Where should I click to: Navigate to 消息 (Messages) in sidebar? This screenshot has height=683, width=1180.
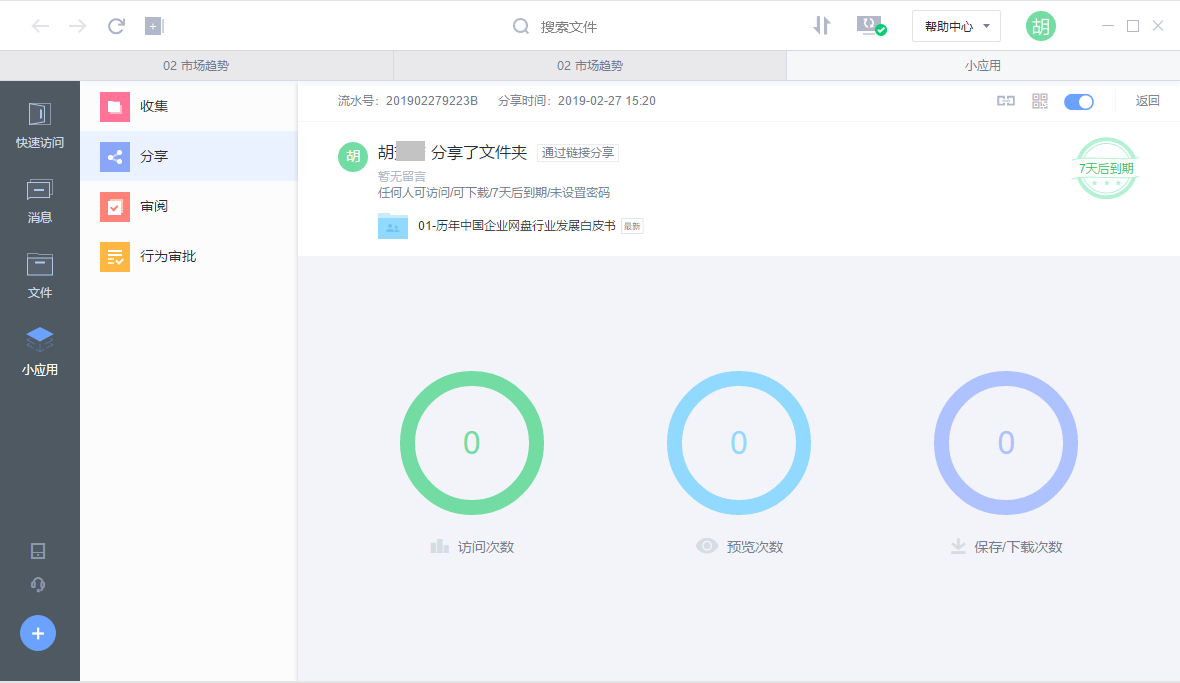tap(39, 199)
